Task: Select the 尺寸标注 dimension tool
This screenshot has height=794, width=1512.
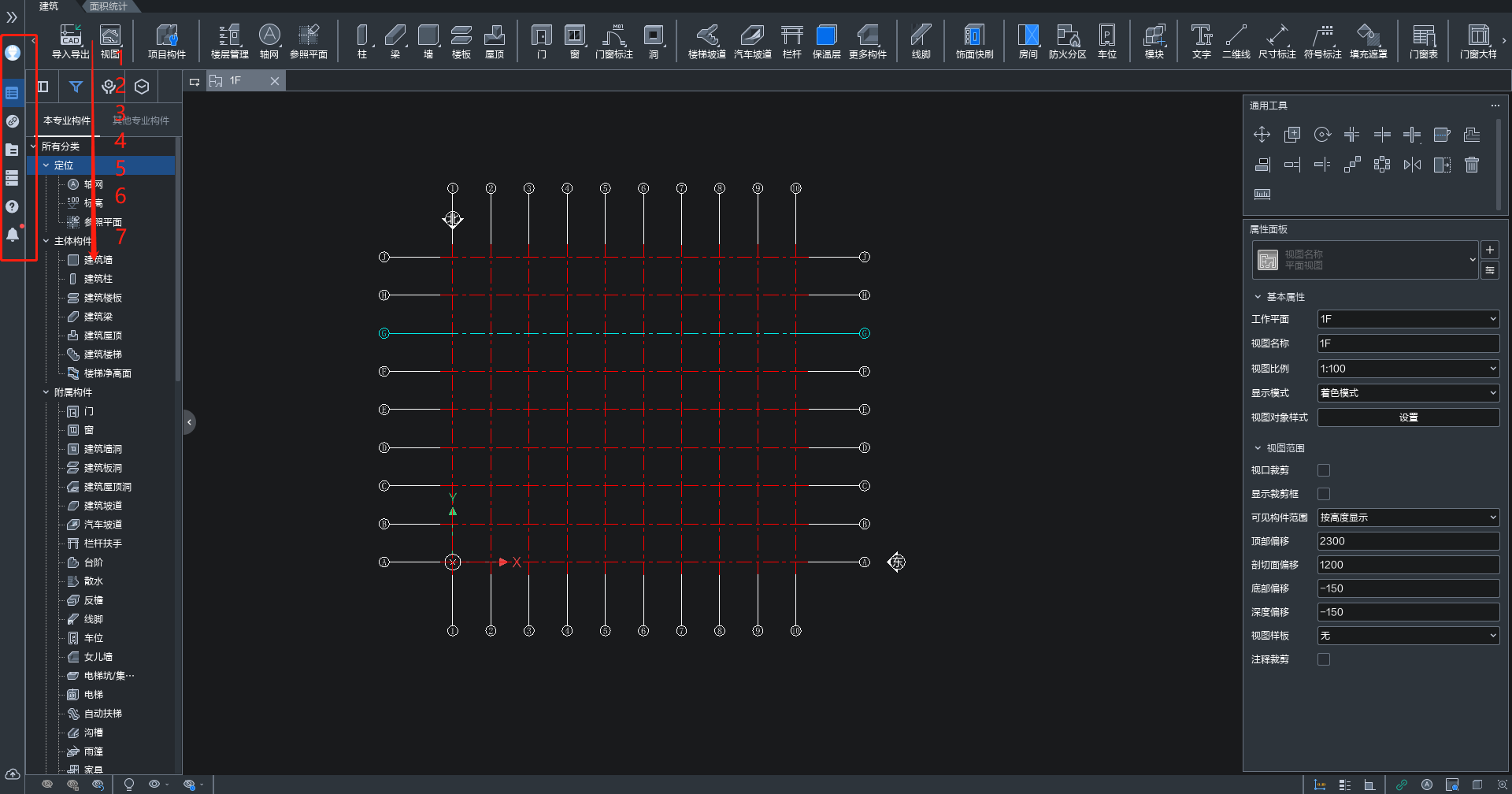Action: (1277, 41)
